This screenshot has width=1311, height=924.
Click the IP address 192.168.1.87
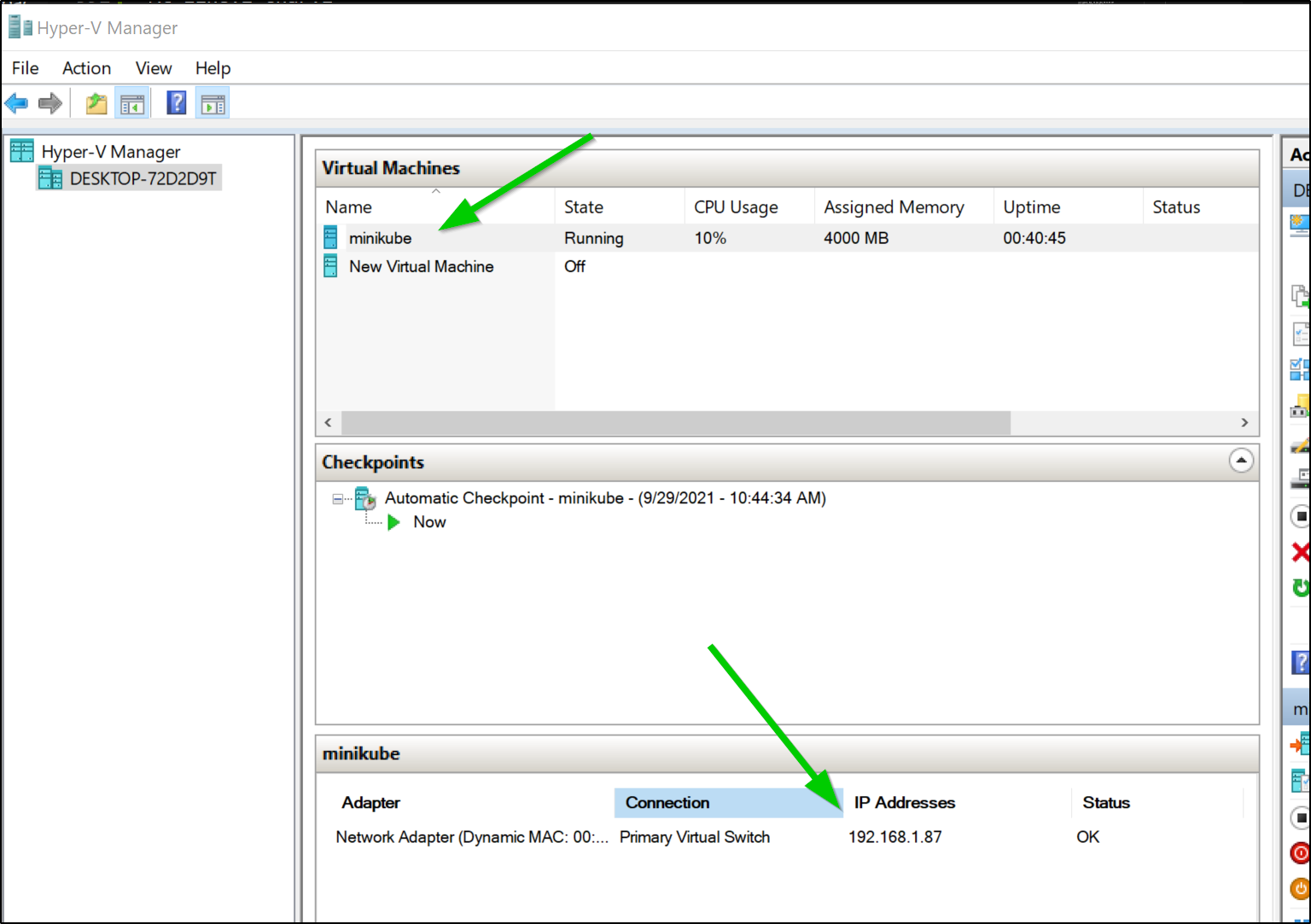(x=895, y=837)
